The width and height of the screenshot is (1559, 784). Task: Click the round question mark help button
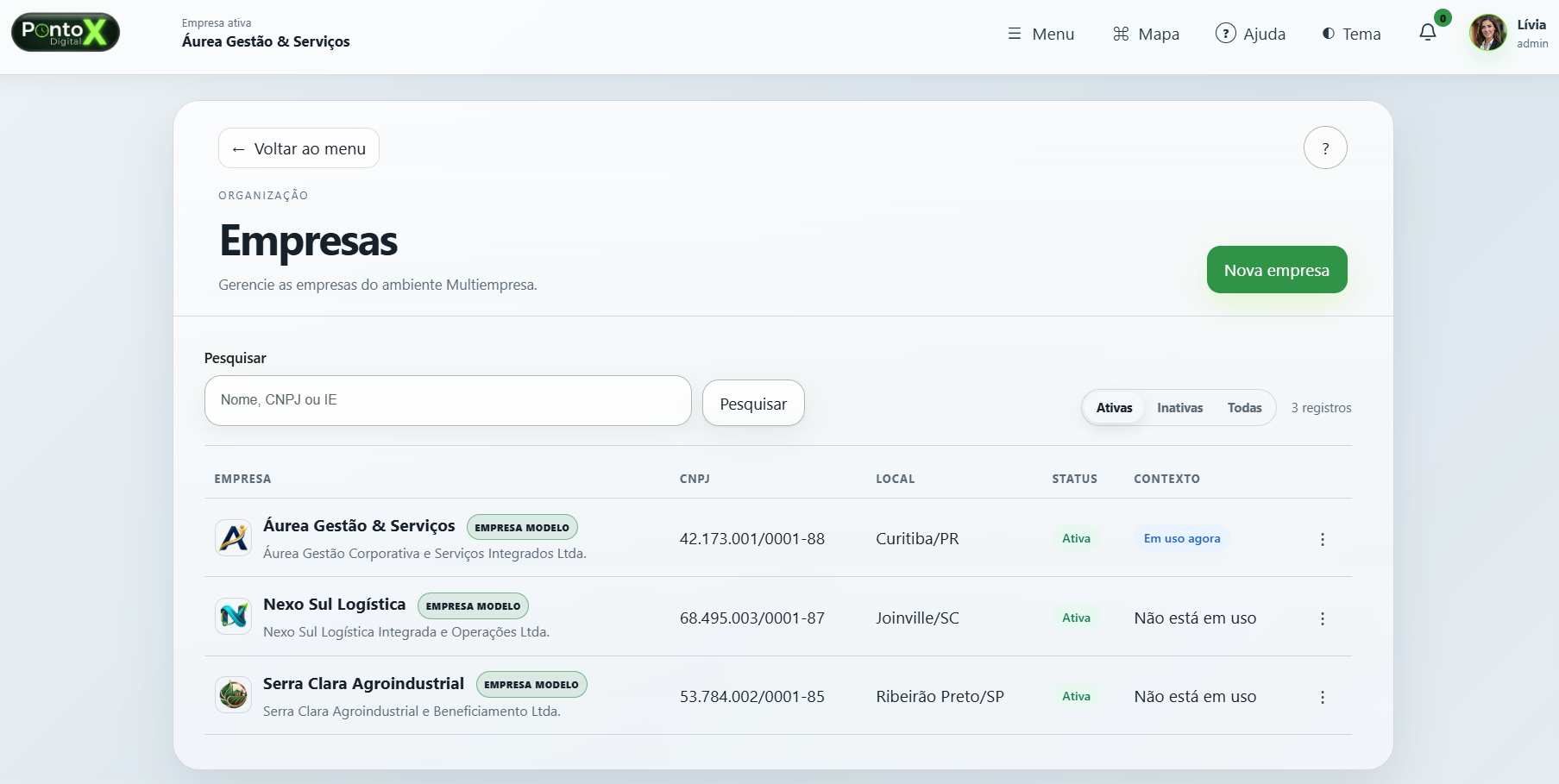point(1325,148)
